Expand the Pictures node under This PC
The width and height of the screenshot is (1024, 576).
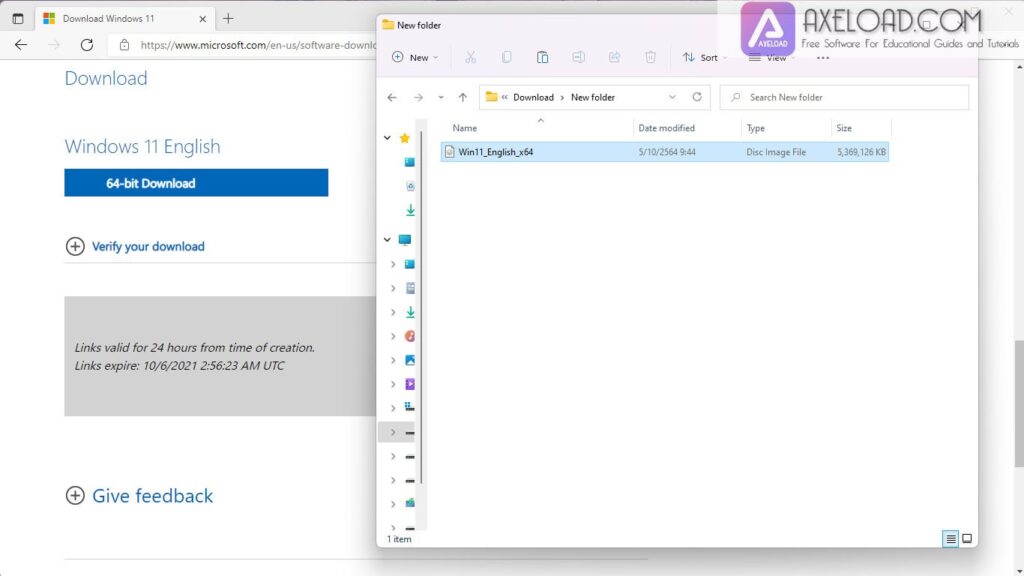[x=393, y=360]
